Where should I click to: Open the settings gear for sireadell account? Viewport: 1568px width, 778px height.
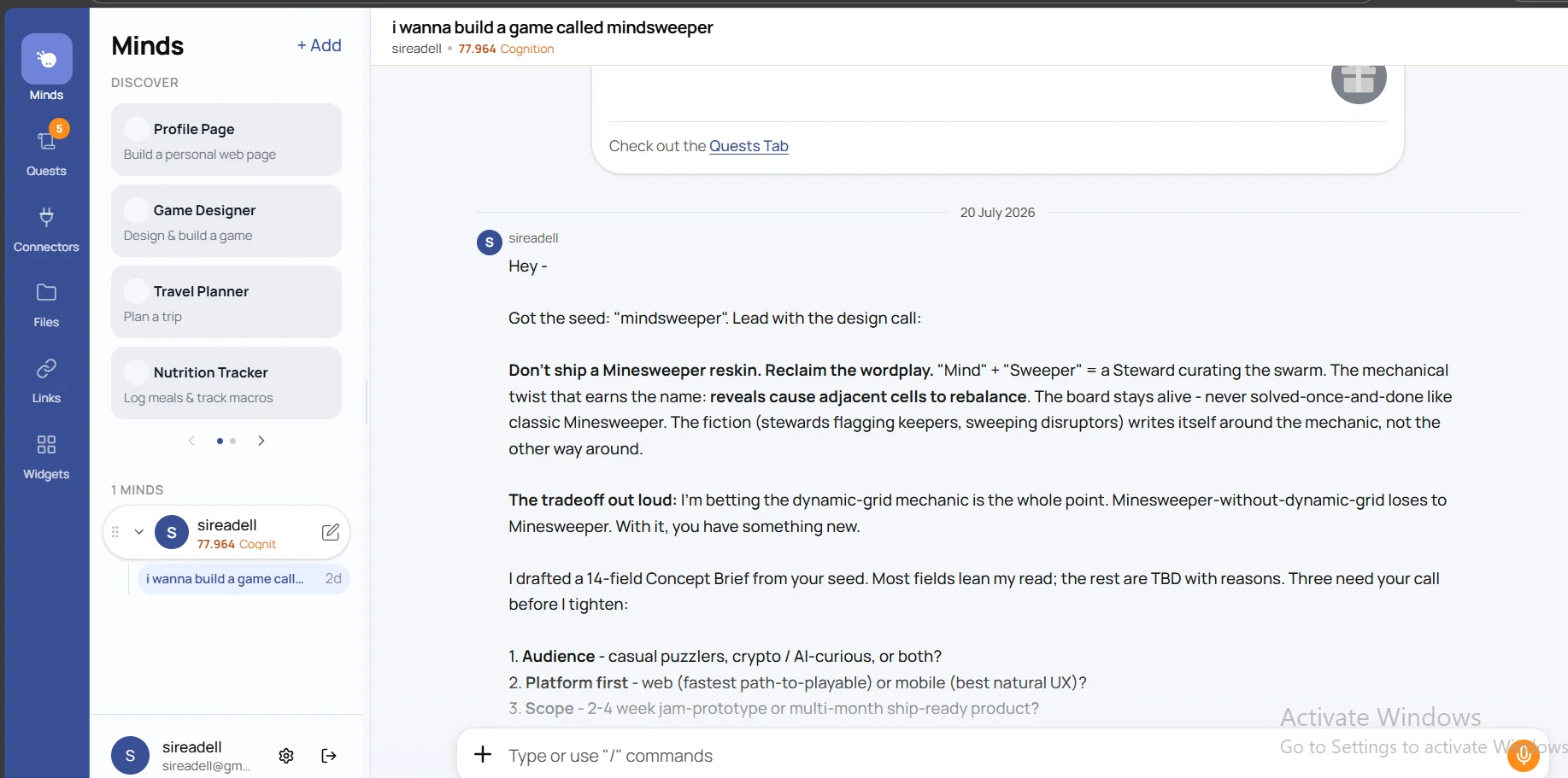tap(286, 756)
